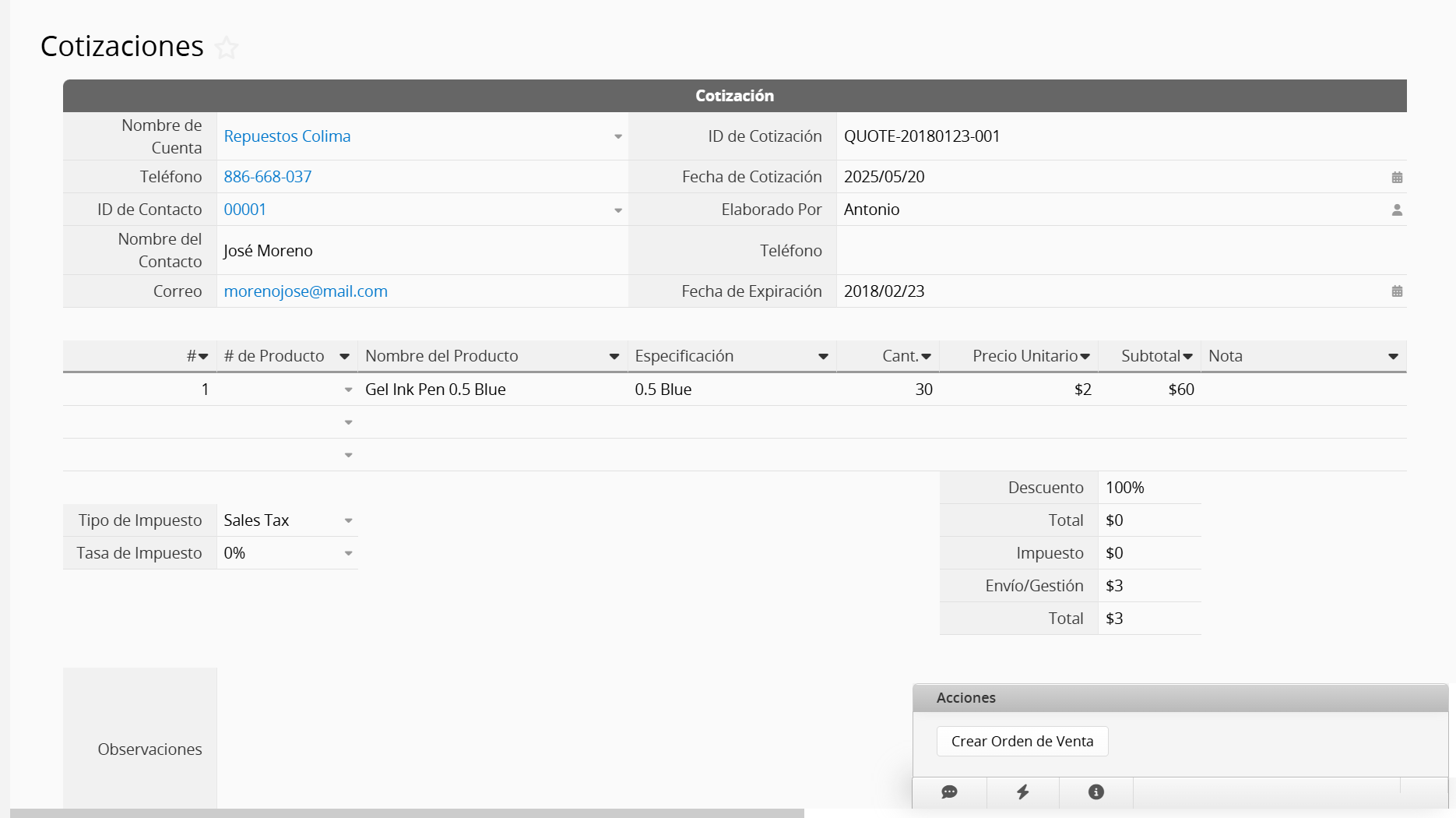
Task: Click user picker icon in Elaborado Por
Action: 1397,210
